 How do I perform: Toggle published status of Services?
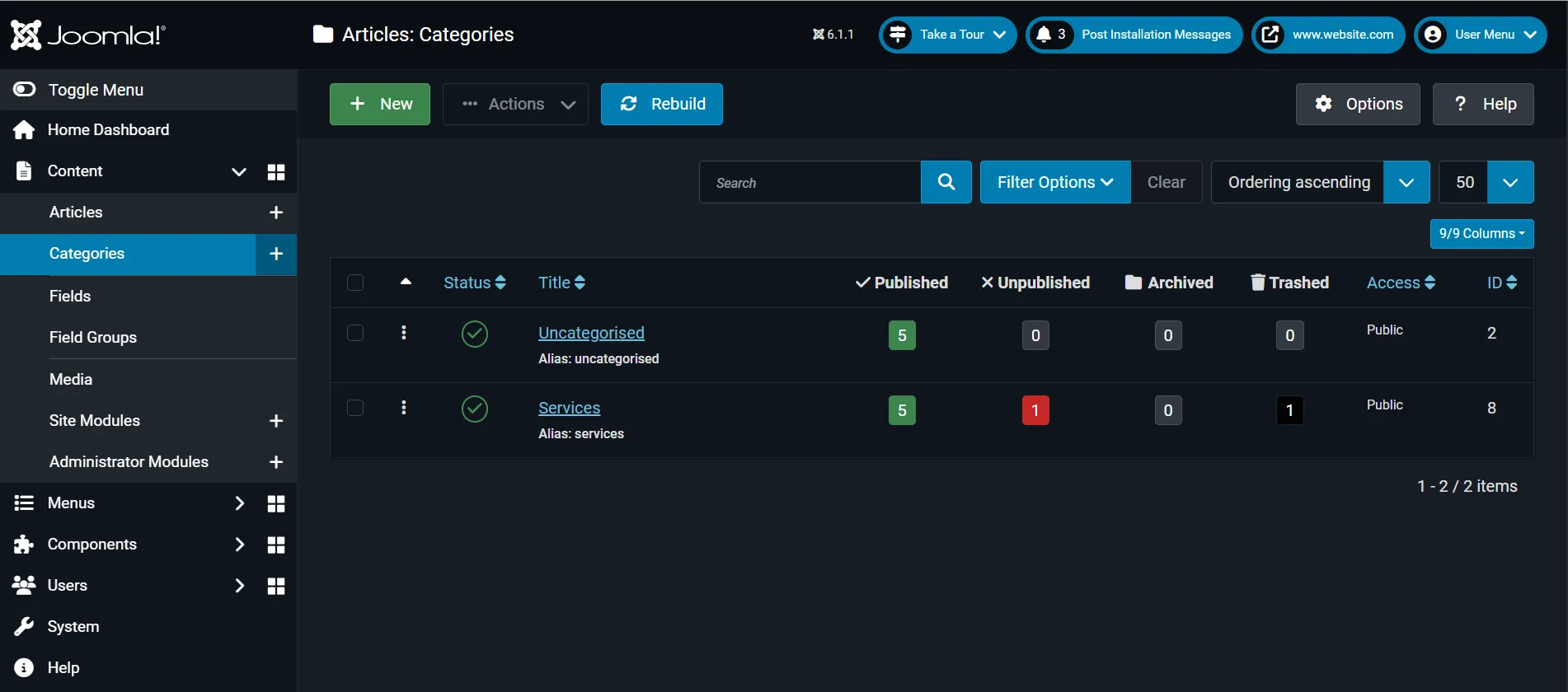click(475, 409)
